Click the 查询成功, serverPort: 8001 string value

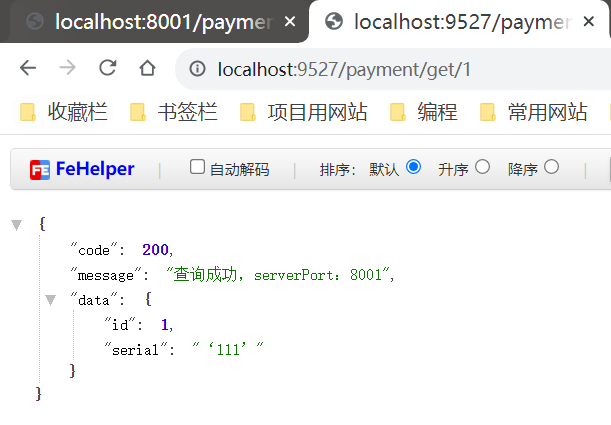click(277, 275)
